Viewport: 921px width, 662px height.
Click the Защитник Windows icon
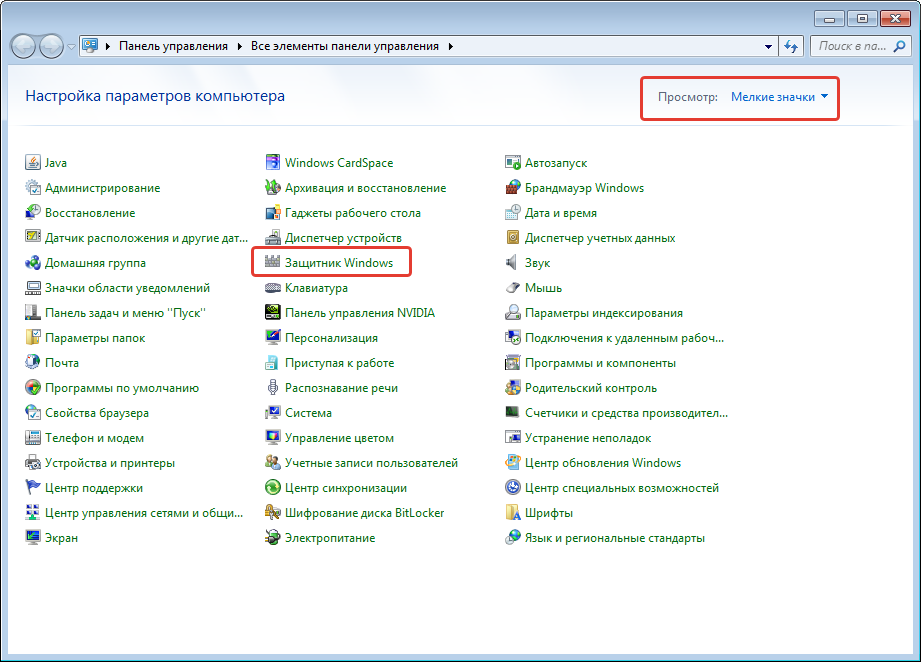tap(273, 263)
